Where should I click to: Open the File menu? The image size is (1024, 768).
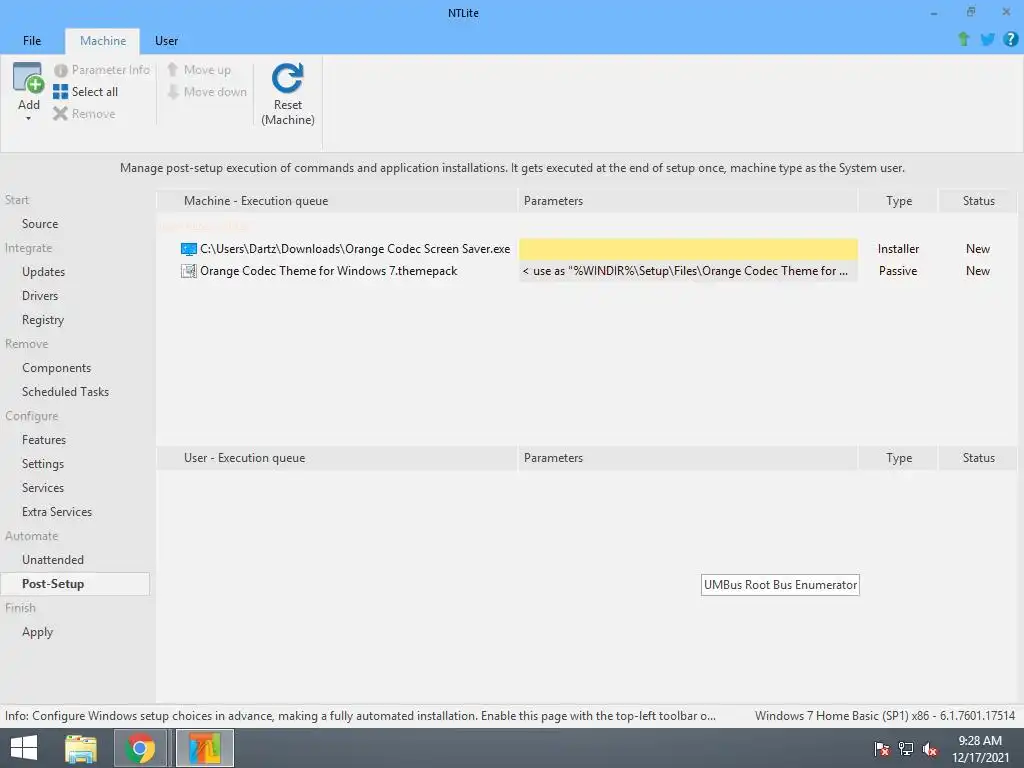[x=32, y=40]
